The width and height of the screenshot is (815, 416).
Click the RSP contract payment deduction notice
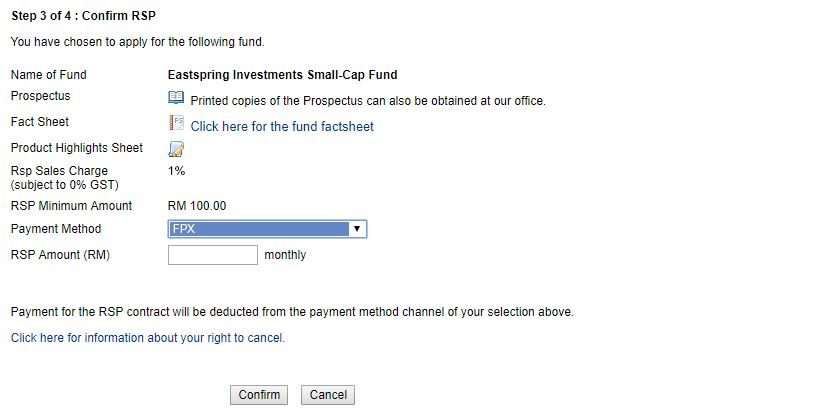point(292,312)
